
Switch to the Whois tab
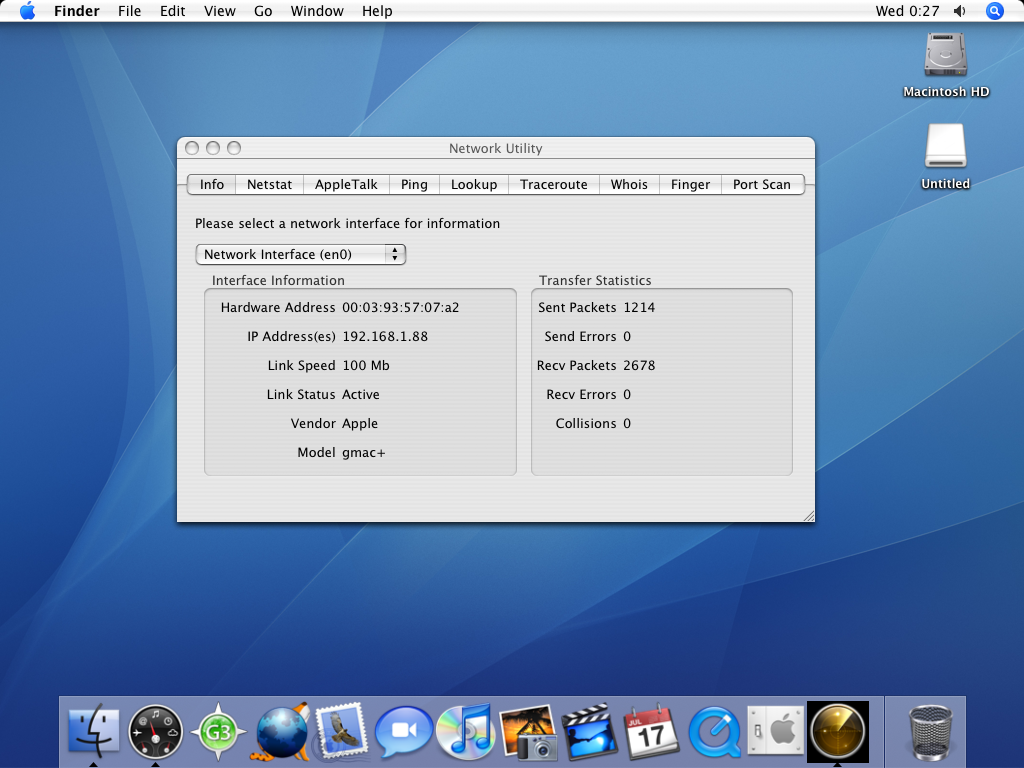pos(630,185)
